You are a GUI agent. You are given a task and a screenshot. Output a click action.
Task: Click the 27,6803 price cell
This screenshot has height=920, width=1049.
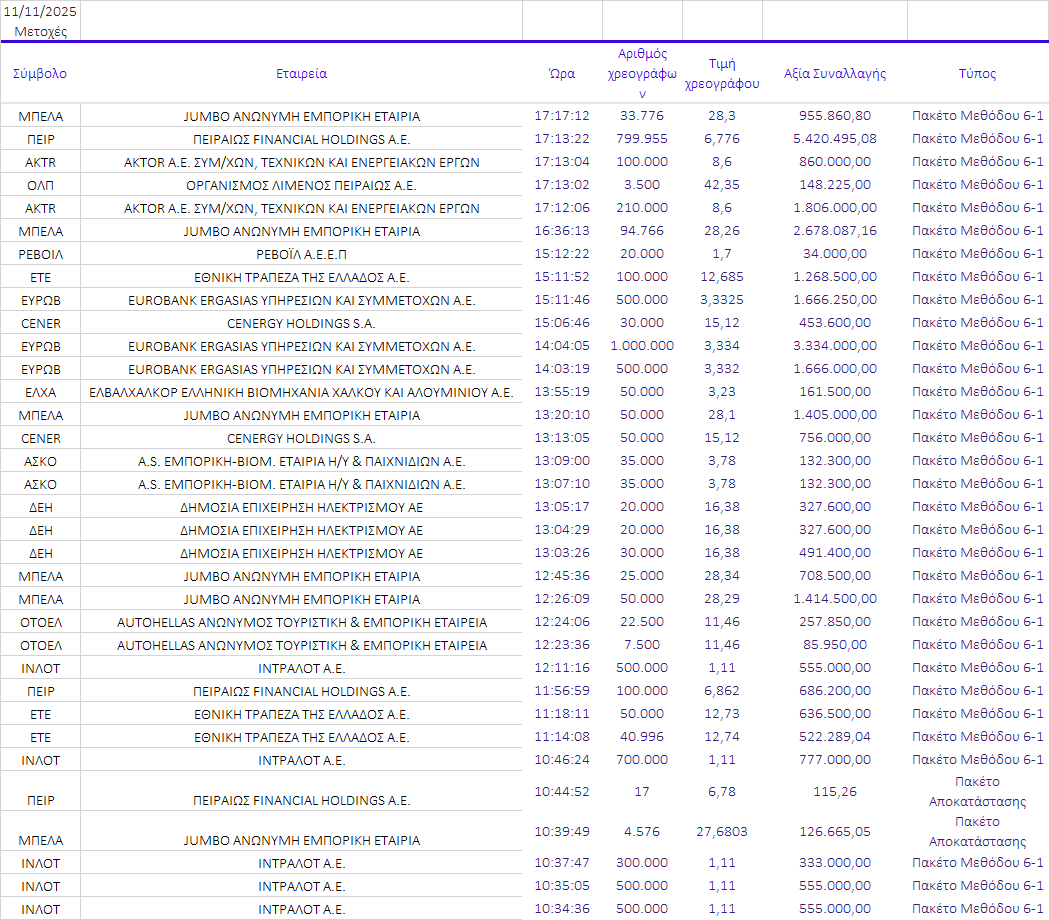coord(722,831)
